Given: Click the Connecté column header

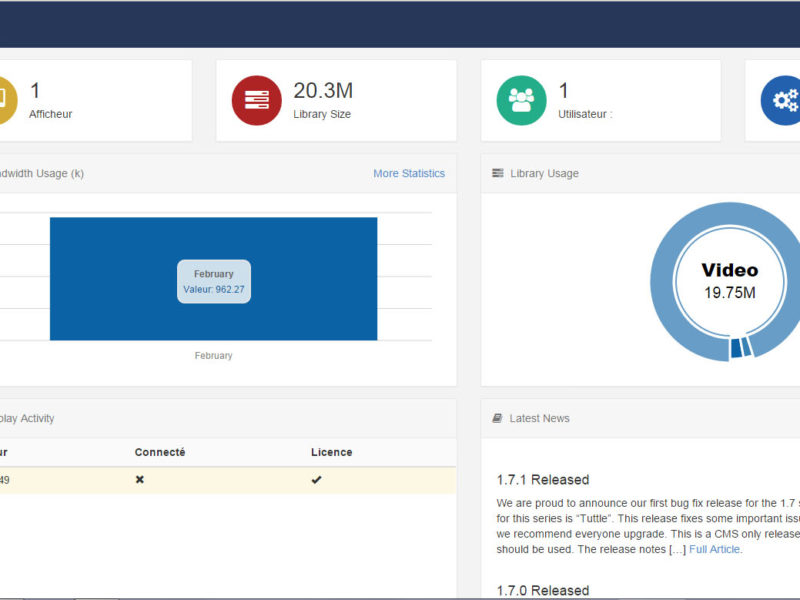Looking at the screenshot, I should 160,452.
